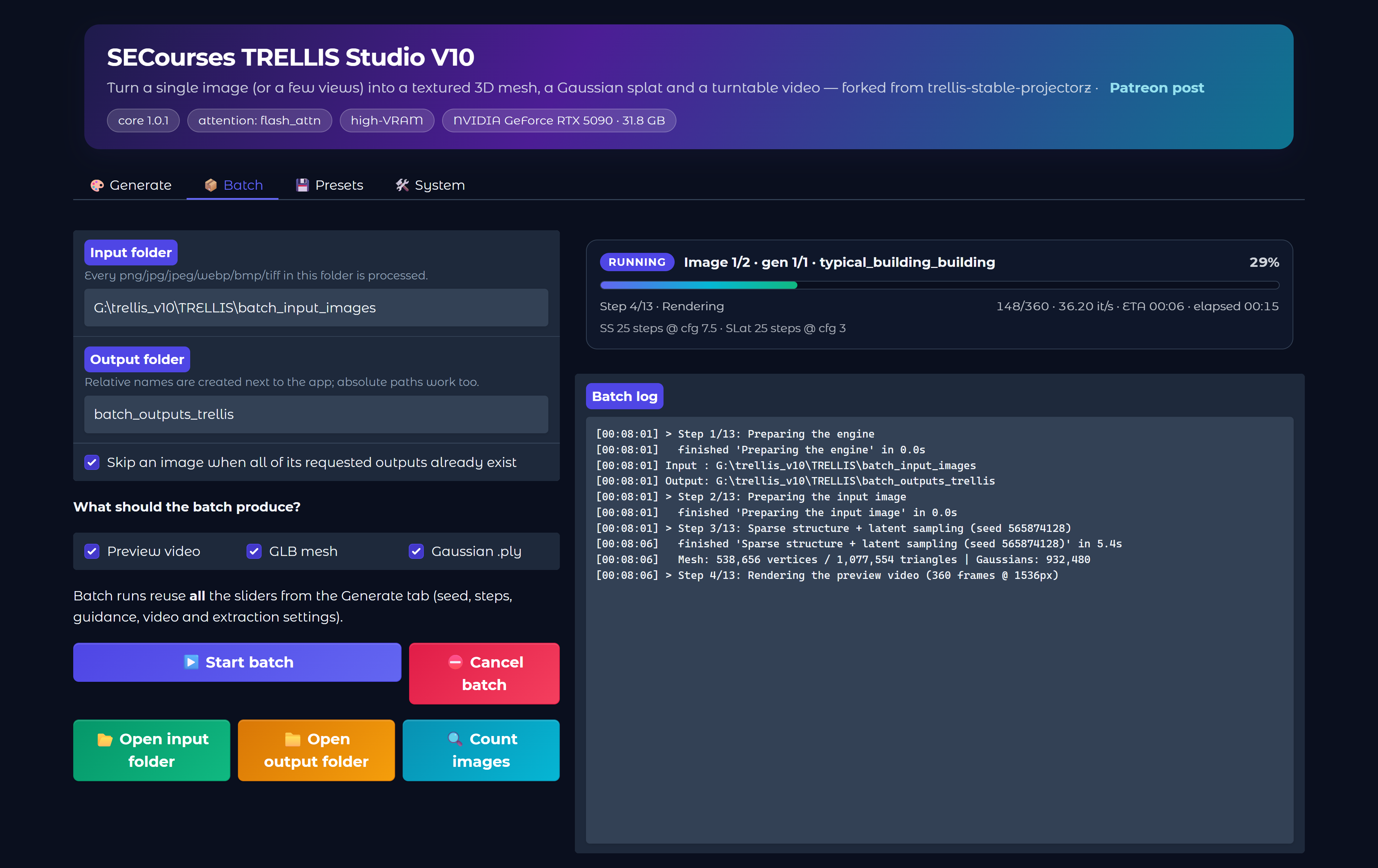Click the folder icon on Open output folder

(x=292, y=739)
